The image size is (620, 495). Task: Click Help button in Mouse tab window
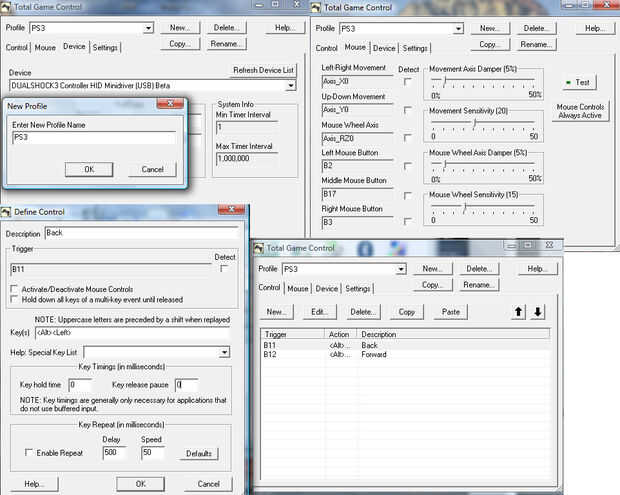(x=595, y=28)
